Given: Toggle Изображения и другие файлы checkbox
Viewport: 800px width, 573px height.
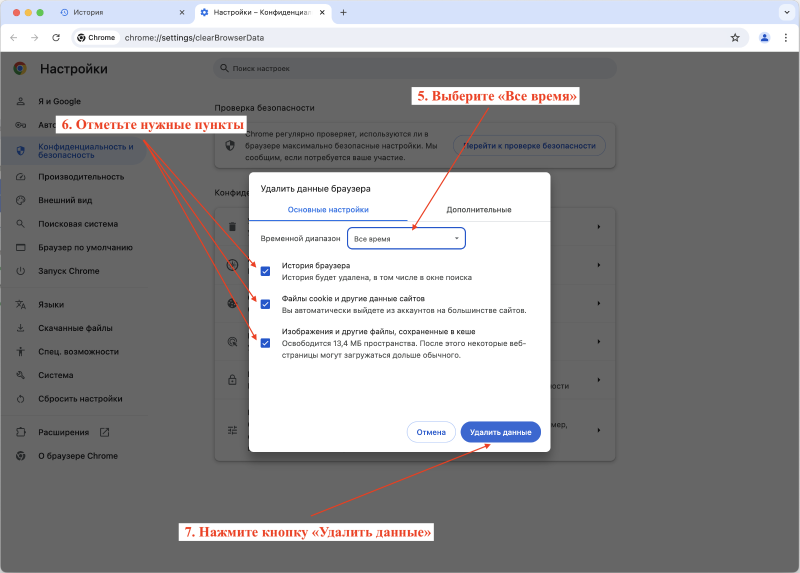Looking at the screenshot, I should pyautogui.click(x=265, y=343).
